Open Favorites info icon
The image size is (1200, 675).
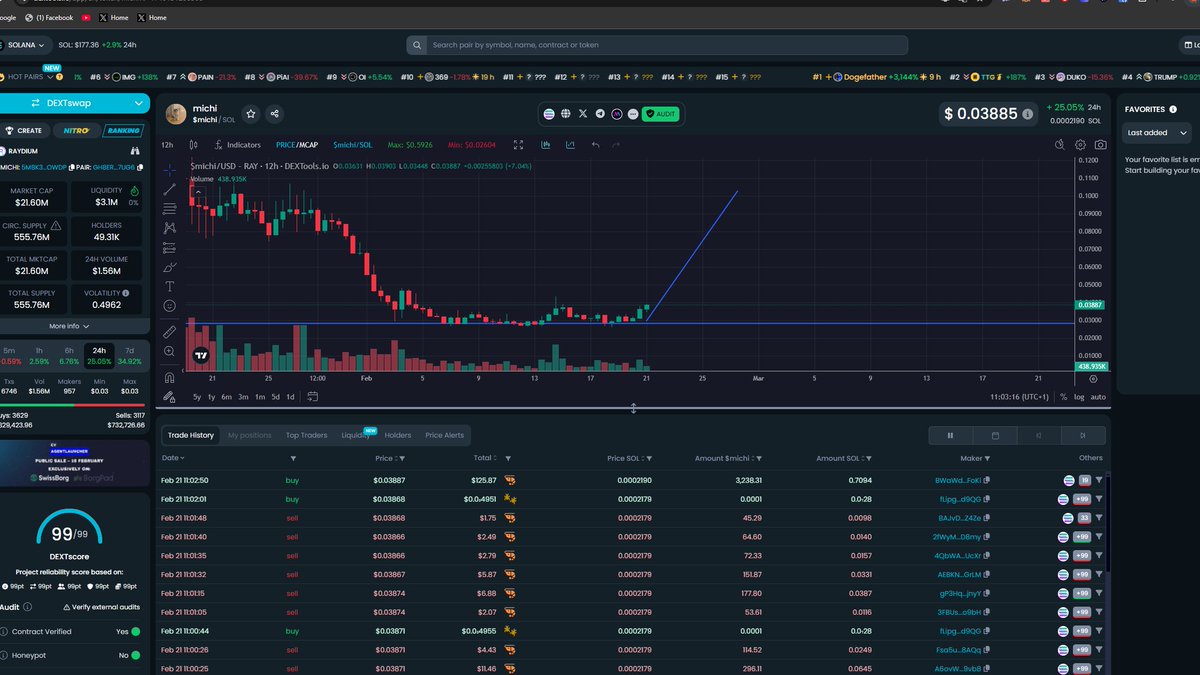(1172, 108)
